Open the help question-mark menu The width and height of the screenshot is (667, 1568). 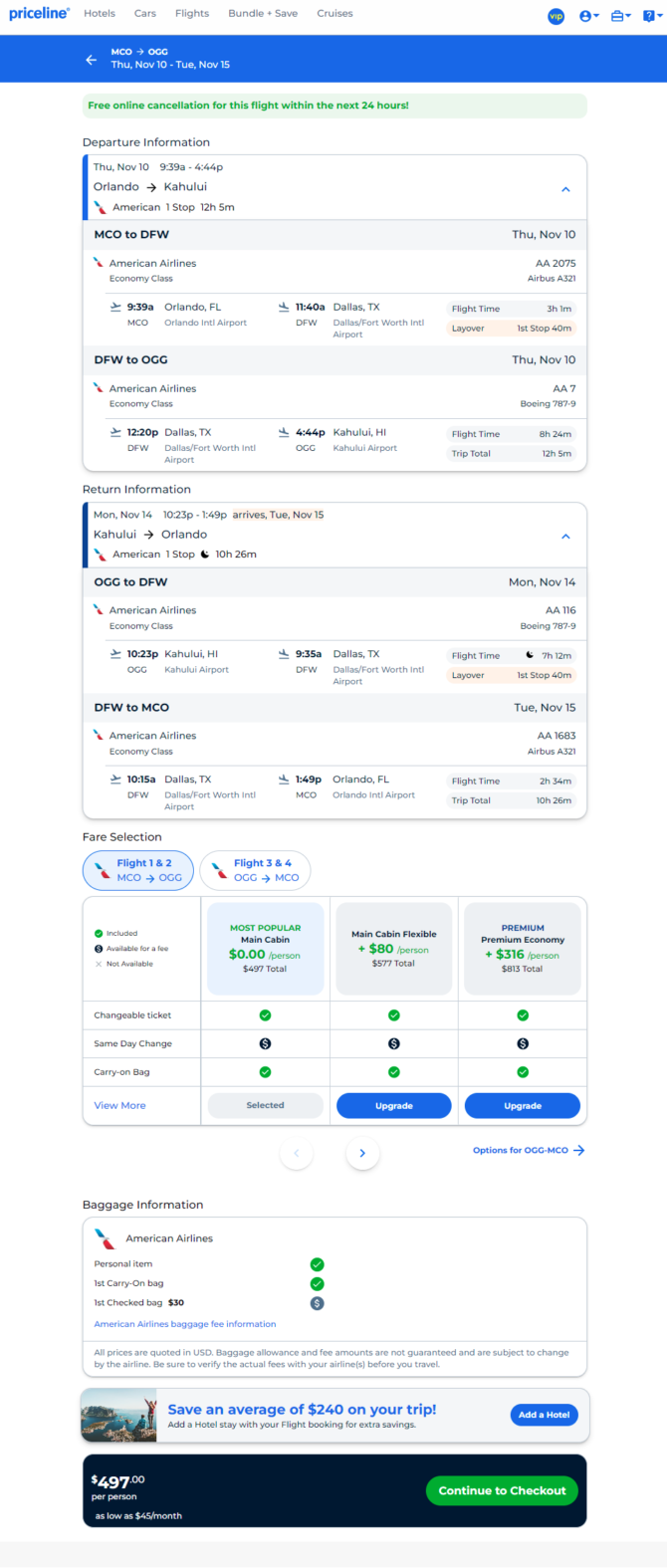click(x=651, y=16)
